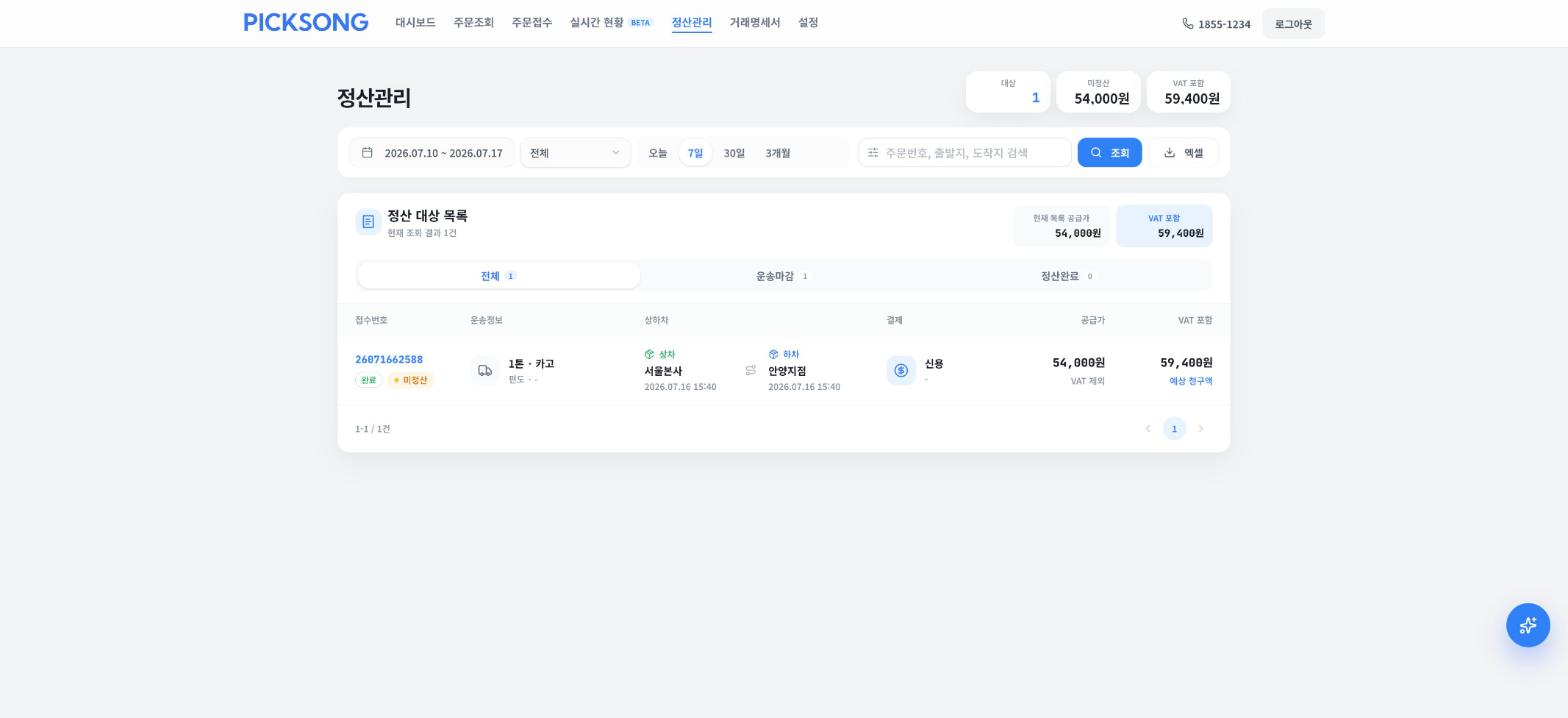
Task: Click the dollar coin payment icon
Action: point(901,371)
